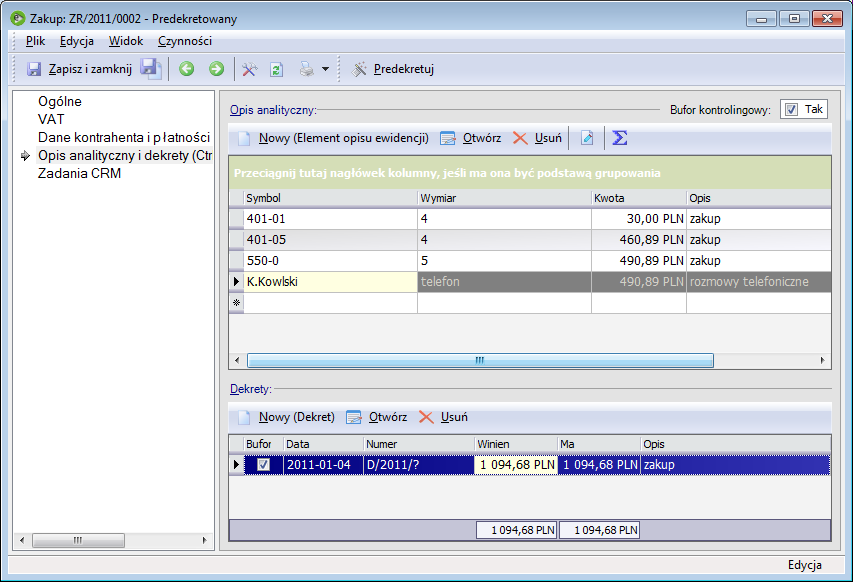Click Nowy (Dekret) label
The height and width of the screenshot is (582, 853).
[296, 417]
